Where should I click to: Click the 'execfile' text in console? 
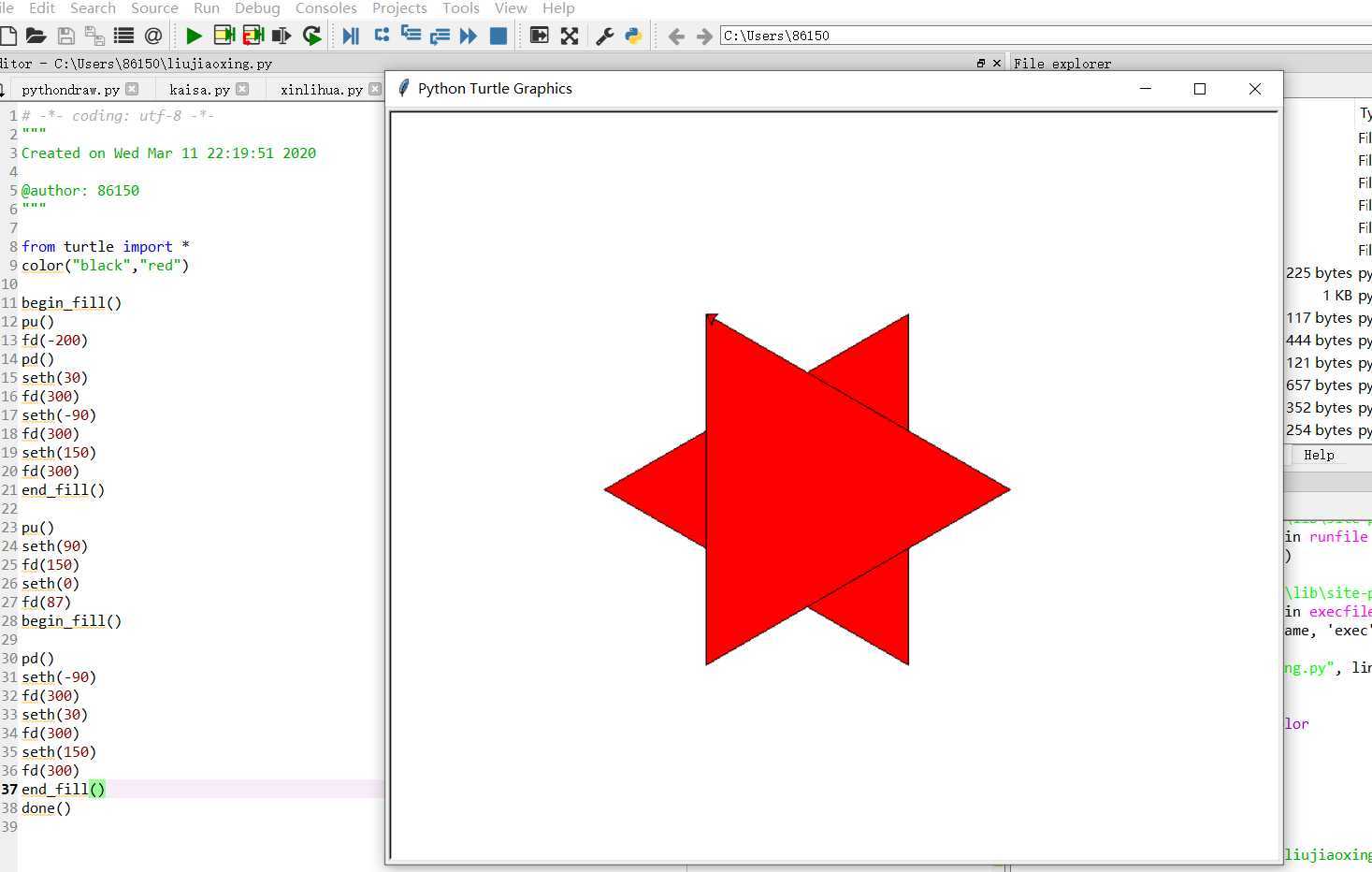[1340, 612]
